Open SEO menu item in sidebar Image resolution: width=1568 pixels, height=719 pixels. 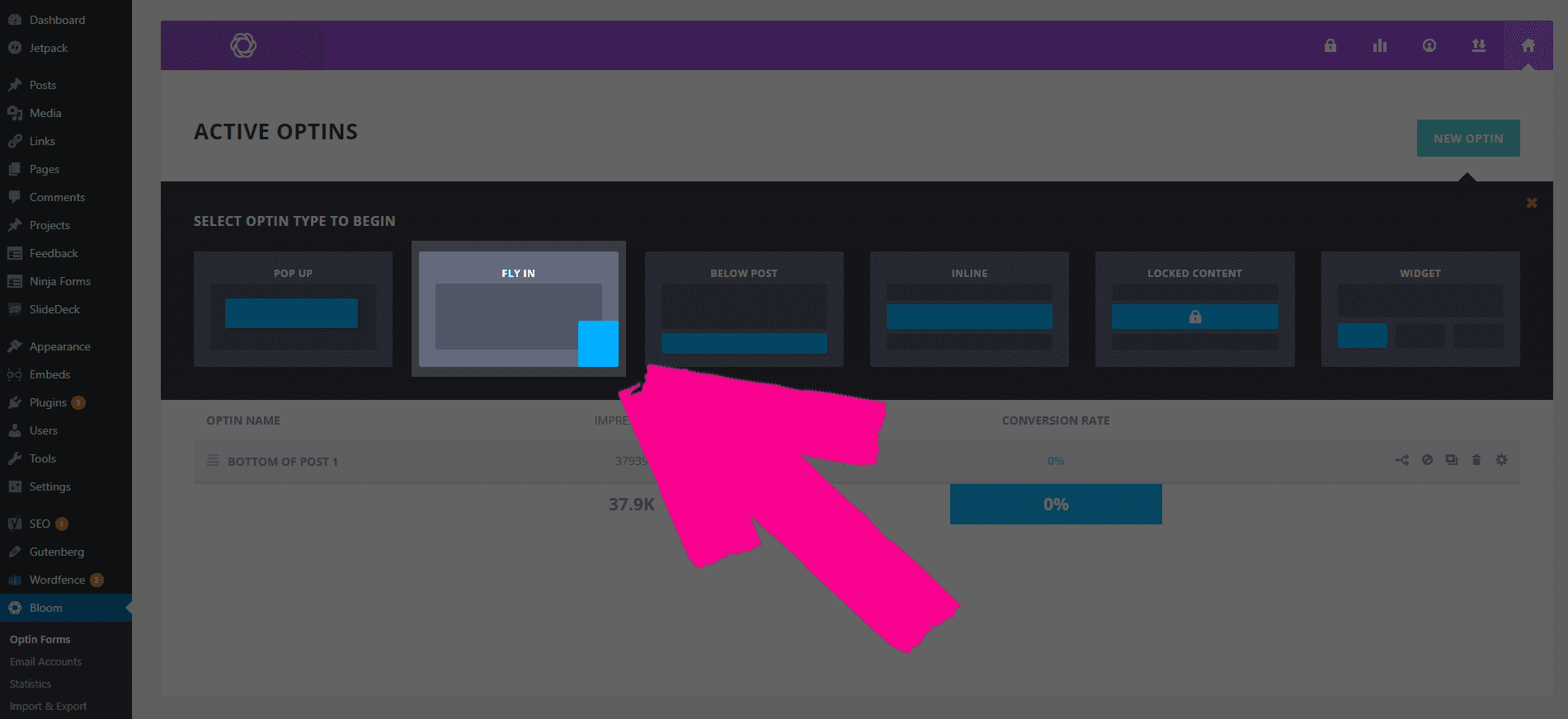[66, 524]
